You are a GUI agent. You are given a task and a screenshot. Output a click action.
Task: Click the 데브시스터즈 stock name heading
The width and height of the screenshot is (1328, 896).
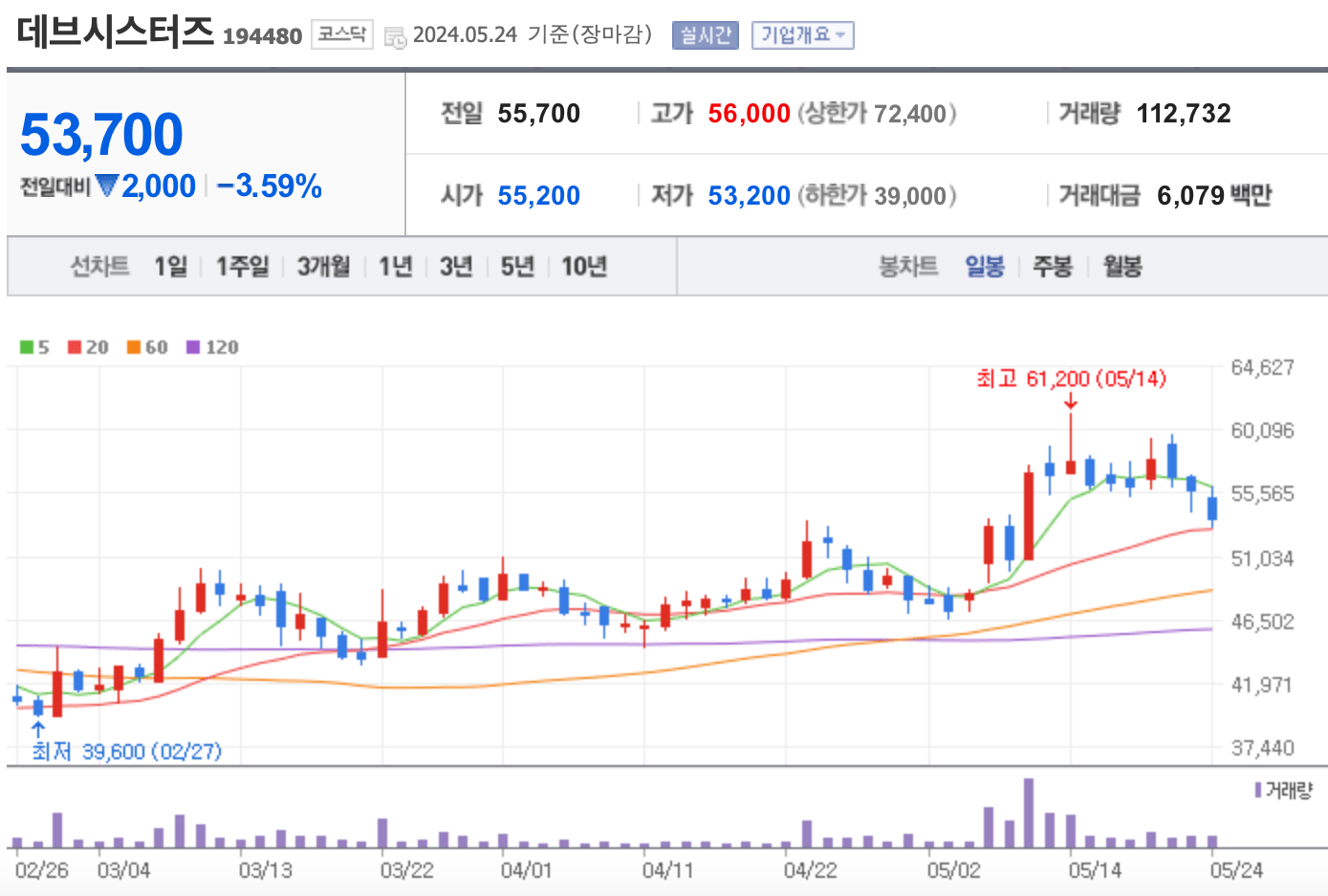(115, 31)
